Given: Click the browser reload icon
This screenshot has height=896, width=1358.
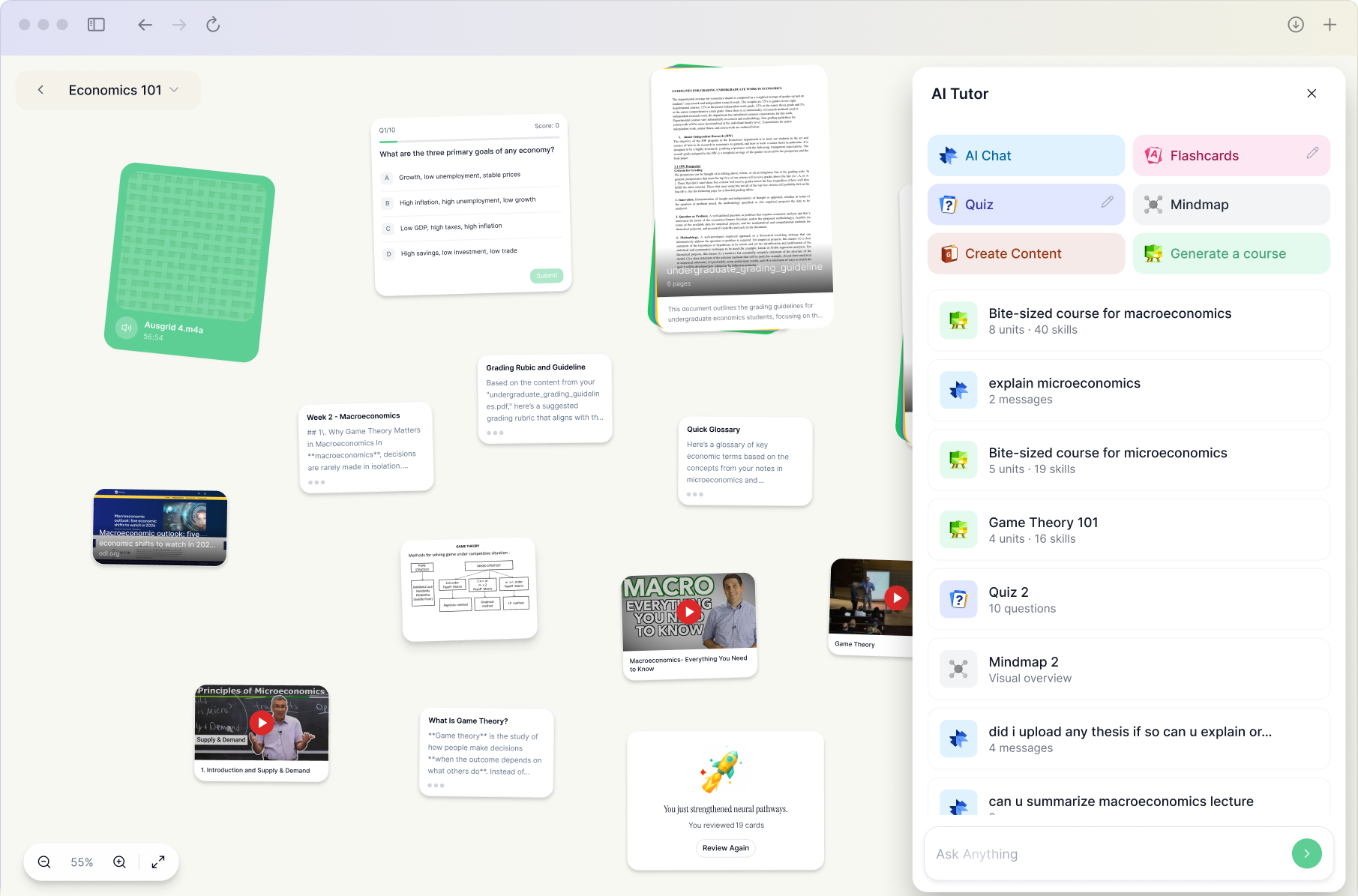Looking at the screenshot, I should pyautogui.click(x=213, y=25).
